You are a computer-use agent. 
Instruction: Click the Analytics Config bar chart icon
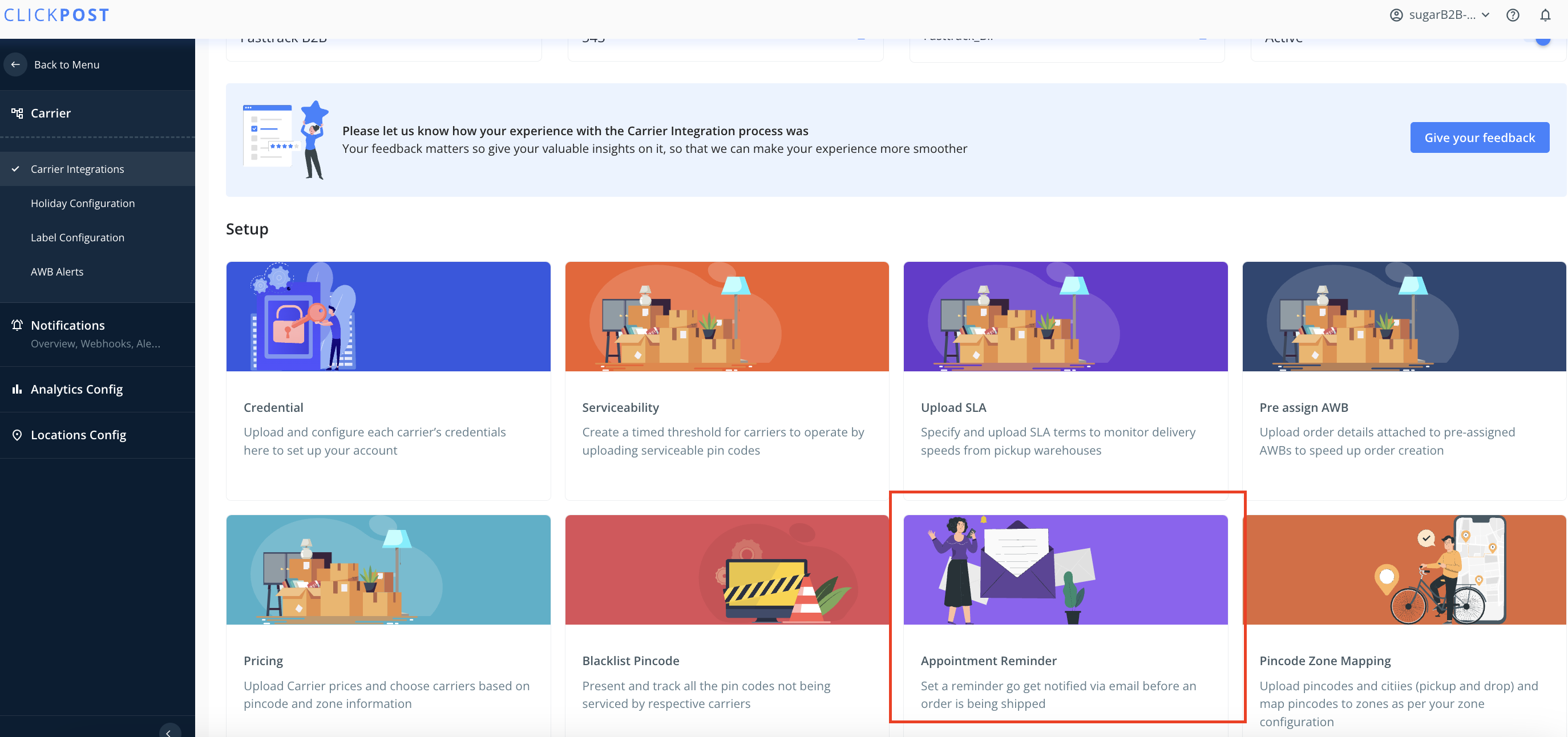(x=17, y=389)
